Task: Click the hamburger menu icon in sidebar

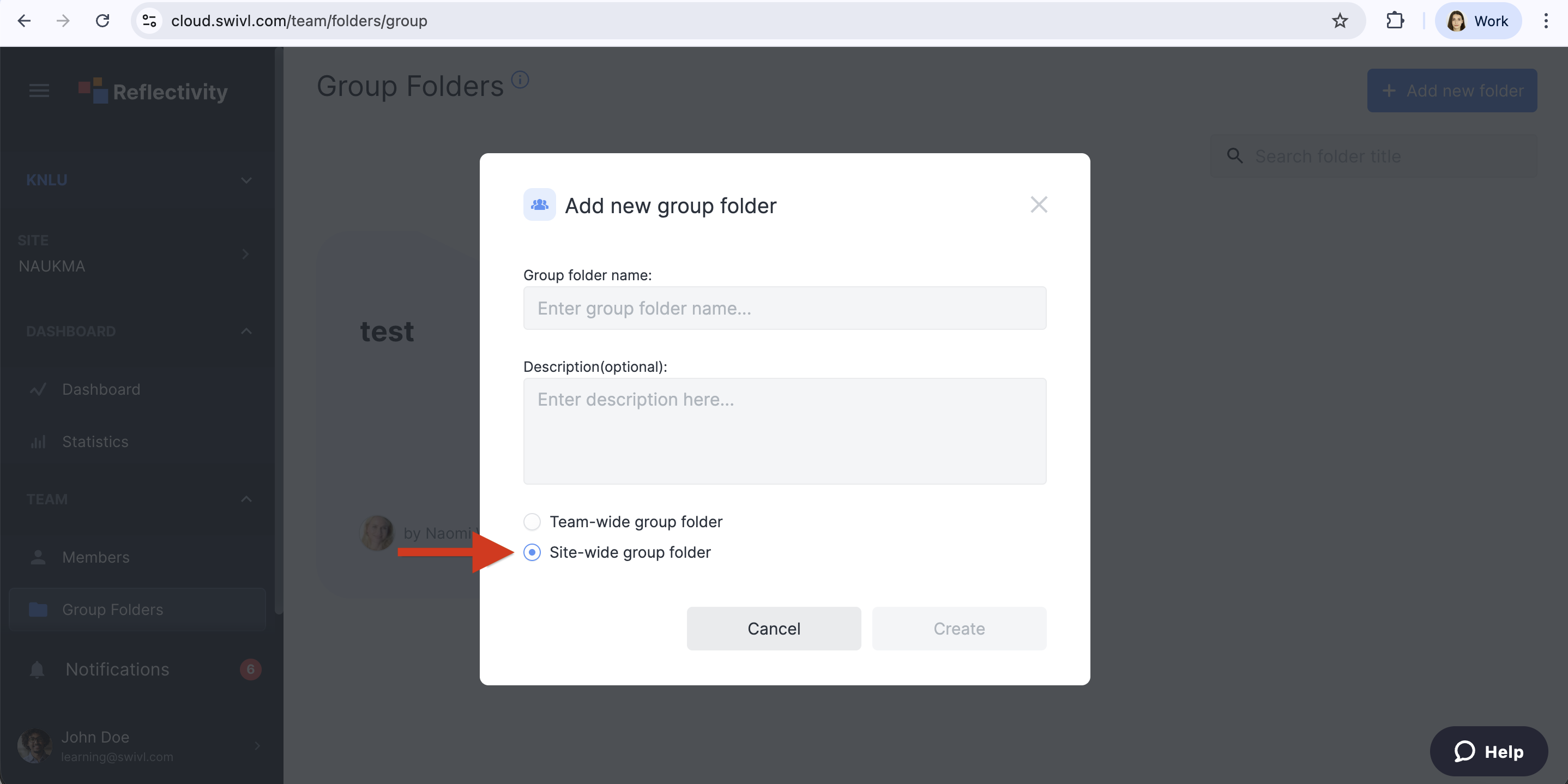Action: [39, 91]
